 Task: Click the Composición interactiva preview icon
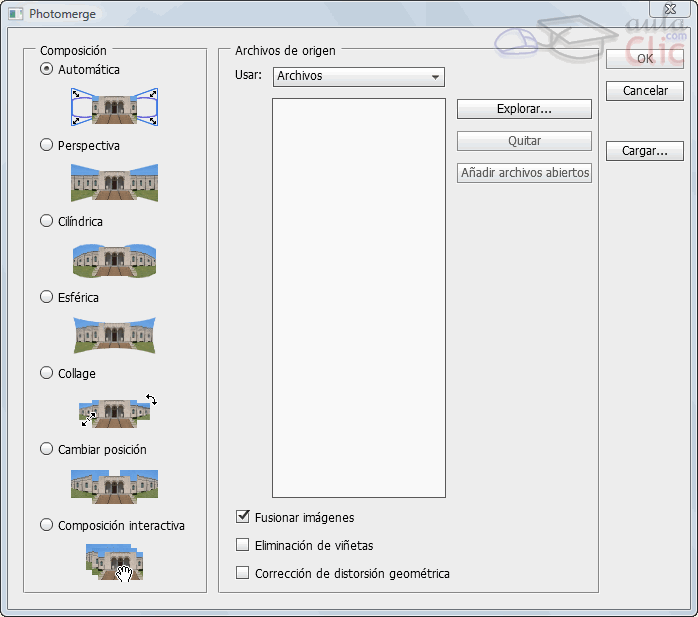[x=115, y=562]
